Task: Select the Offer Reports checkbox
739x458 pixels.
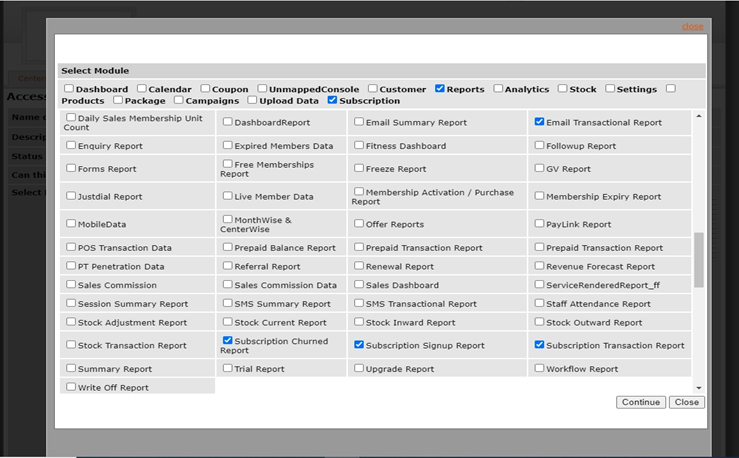Action: tap(359, 223)
